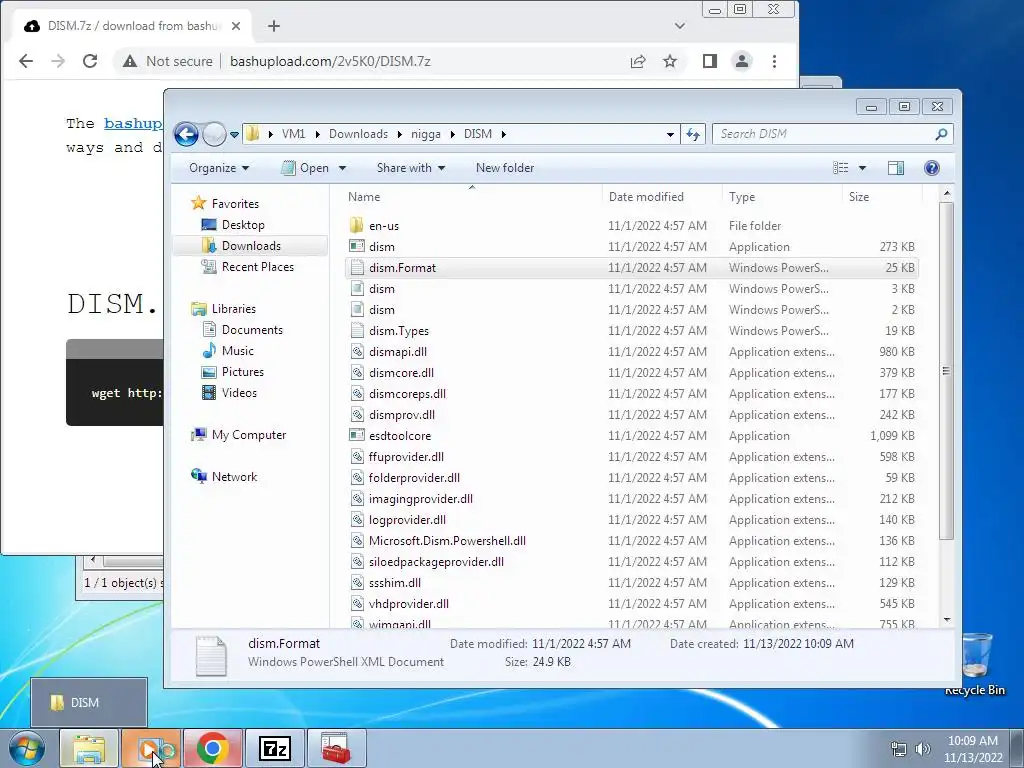The width and height of the screenshot is (1024, 768).
Task: Expand the Open button dropdown arrow
Action: tap(342, 168)
